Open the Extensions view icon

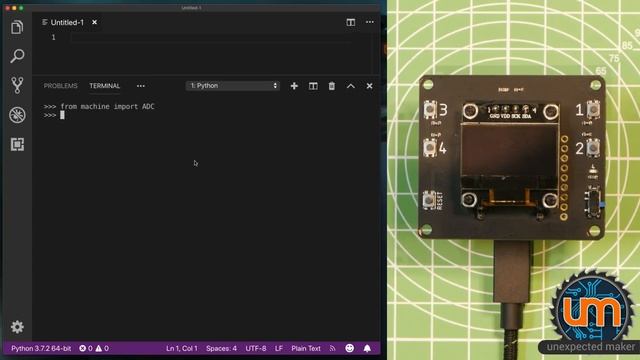(x=17, y=144)
